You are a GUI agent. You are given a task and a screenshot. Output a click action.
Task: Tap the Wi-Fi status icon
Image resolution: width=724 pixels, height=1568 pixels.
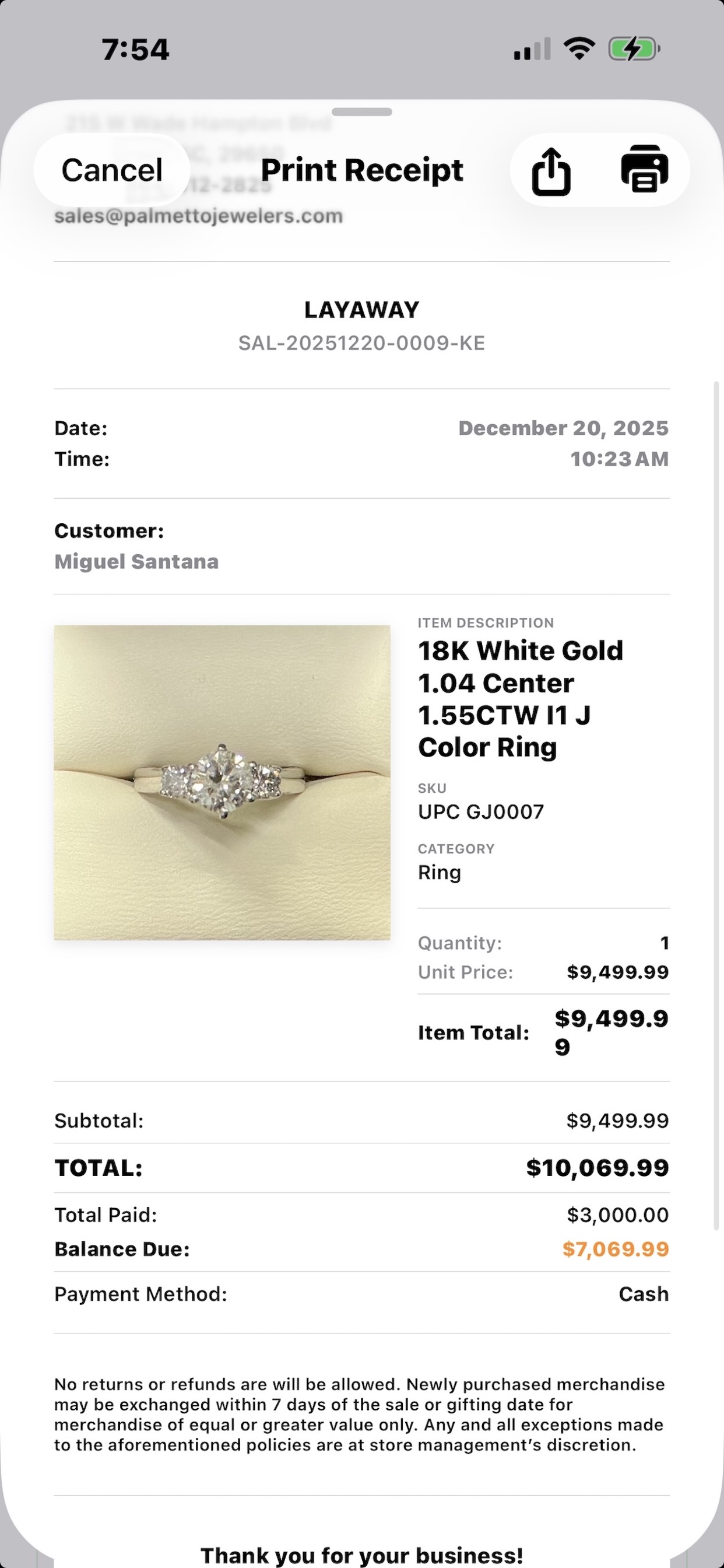pos(579,48)
